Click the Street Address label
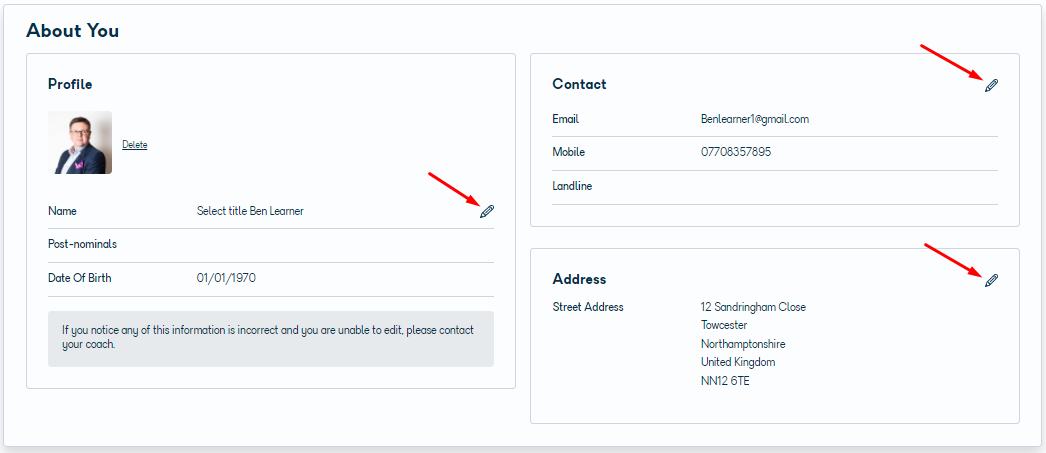This screenshot has height=453, width=1046. pos(588,308)
